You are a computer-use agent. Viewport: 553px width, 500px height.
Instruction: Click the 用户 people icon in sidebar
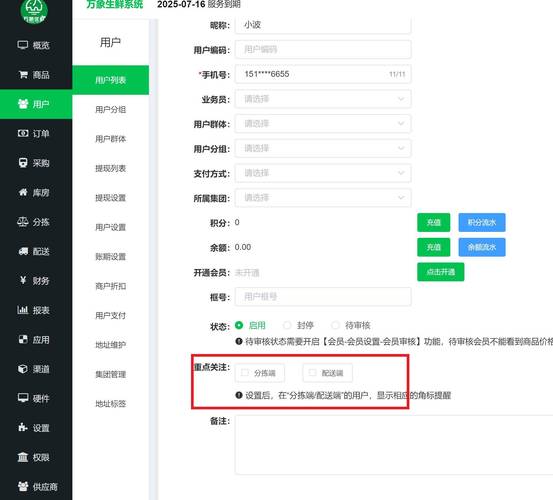23,104
